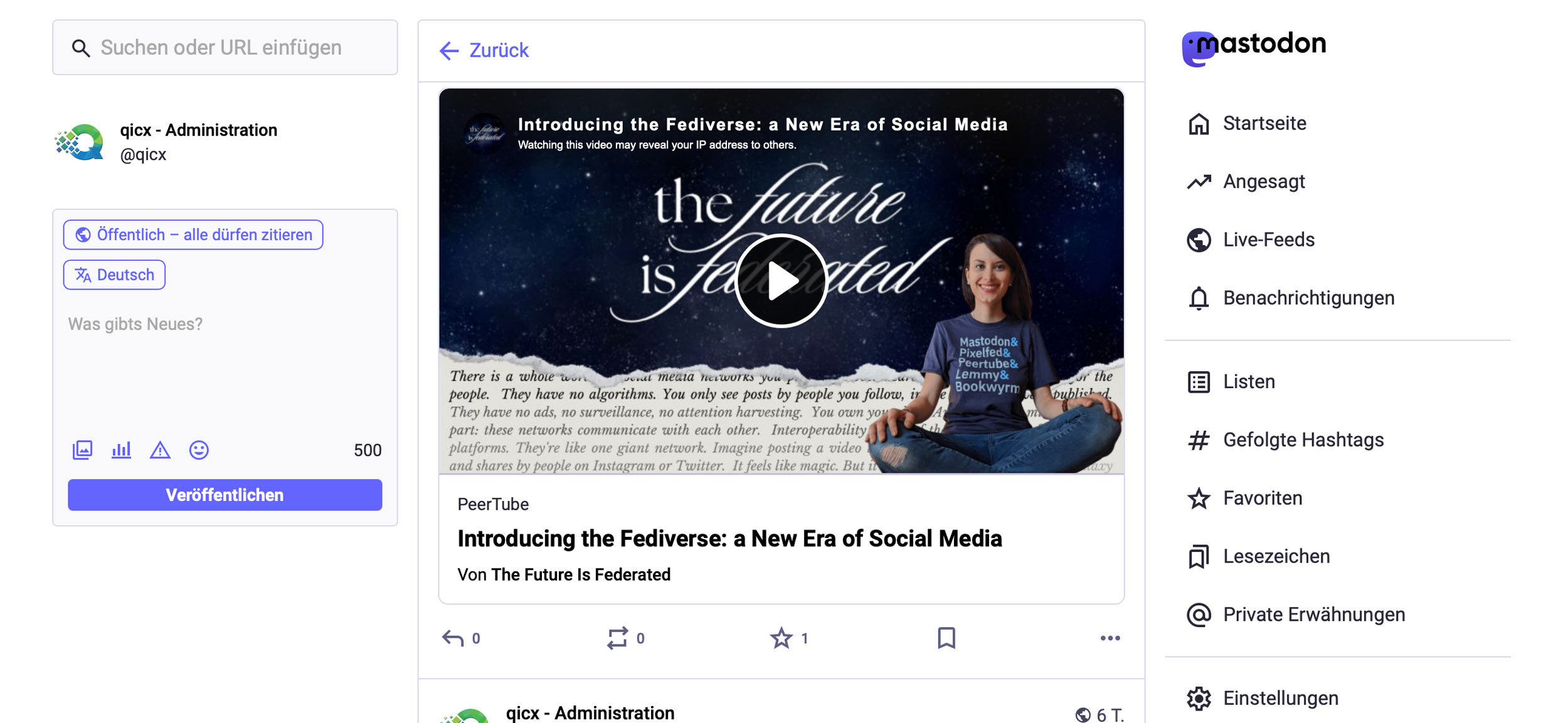Click the image attachment icon in composer
Screen dimensions: 1568x723
click(82, 450)
